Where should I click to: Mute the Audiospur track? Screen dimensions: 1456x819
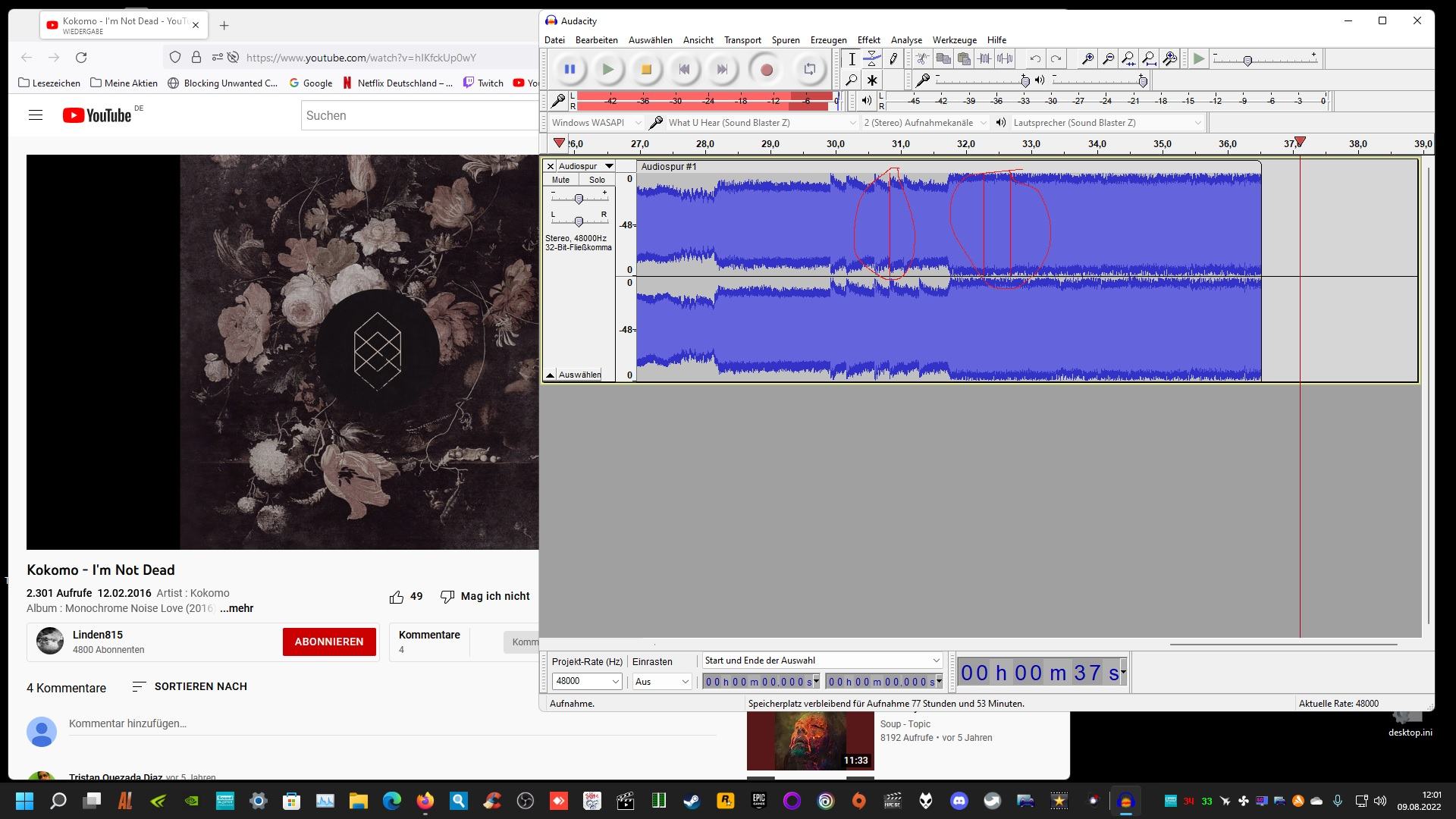(560, 180)
